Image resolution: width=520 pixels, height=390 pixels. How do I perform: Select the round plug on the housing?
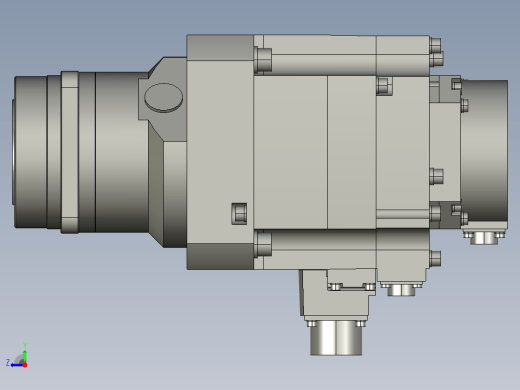pos(163,97)
